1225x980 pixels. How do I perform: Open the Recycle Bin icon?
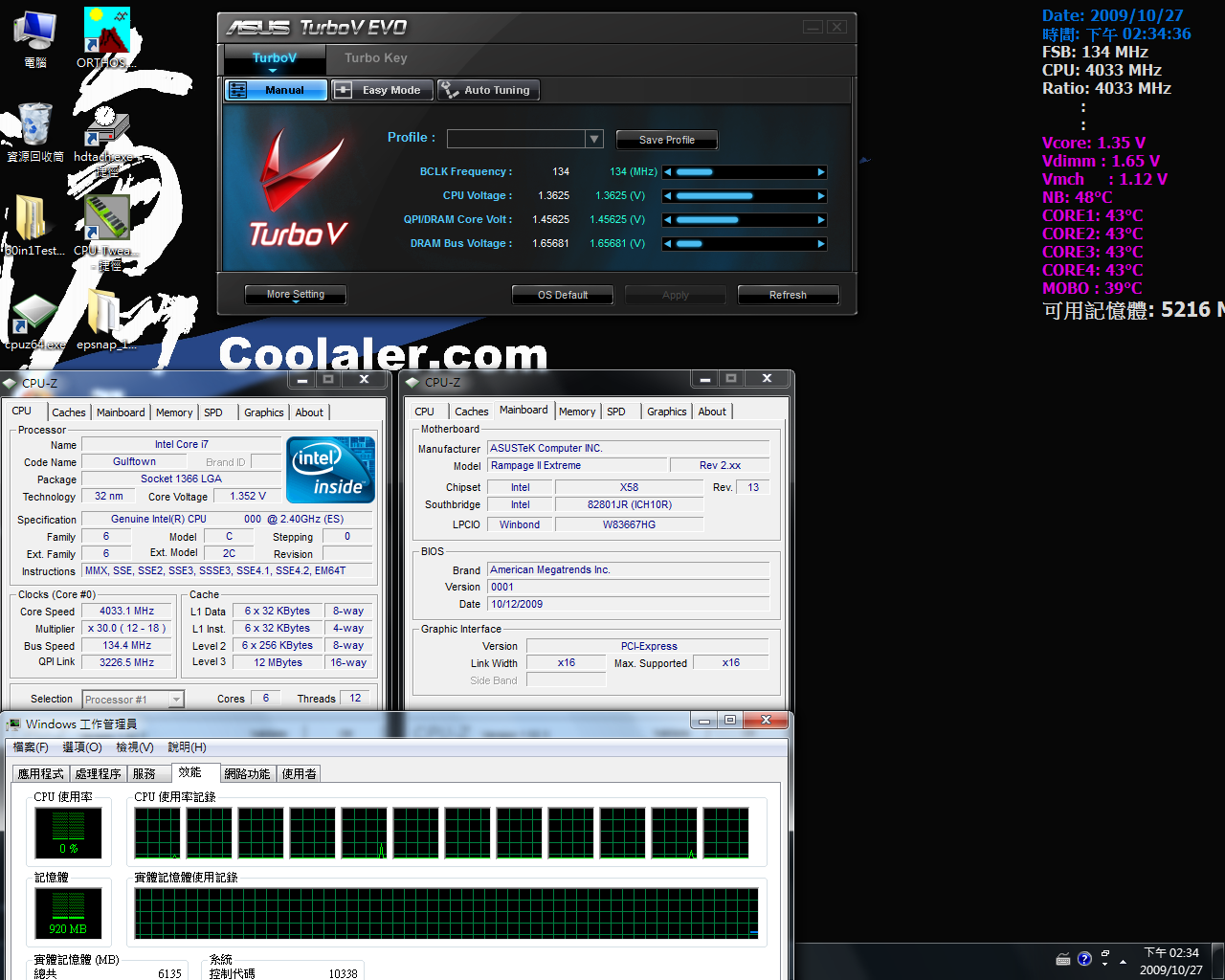(x=35, y=132)
